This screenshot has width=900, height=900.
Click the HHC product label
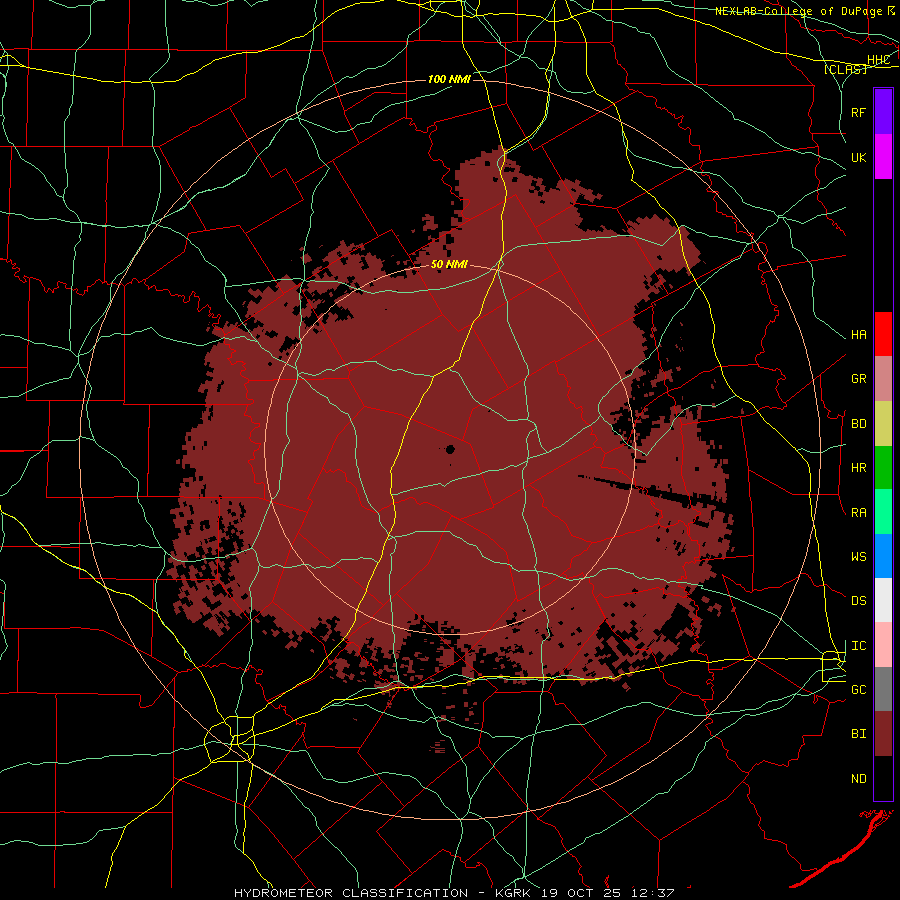click(878, 59)
